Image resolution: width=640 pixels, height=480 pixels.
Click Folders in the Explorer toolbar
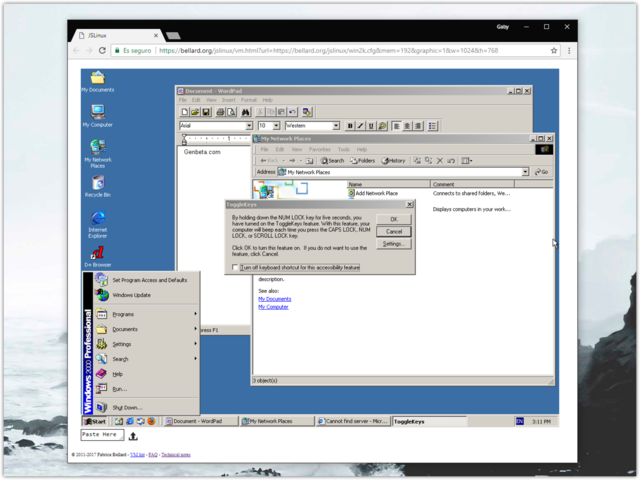[x=363, y=161]
